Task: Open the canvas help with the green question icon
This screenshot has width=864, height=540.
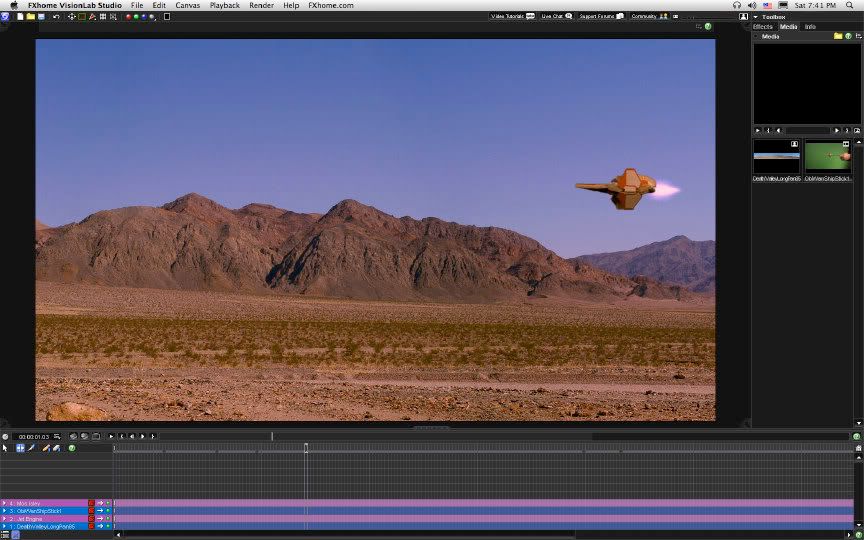Action: 708,26
